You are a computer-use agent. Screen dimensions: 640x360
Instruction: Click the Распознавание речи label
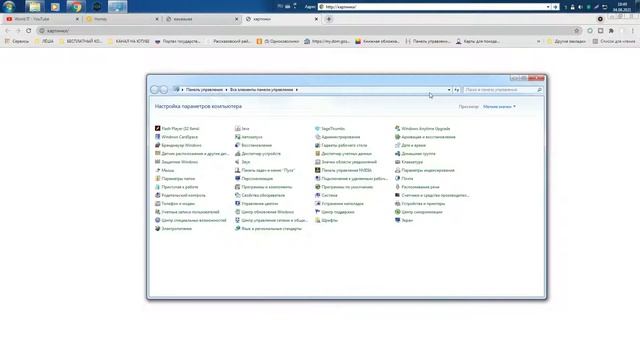click(x=420, y=187)
